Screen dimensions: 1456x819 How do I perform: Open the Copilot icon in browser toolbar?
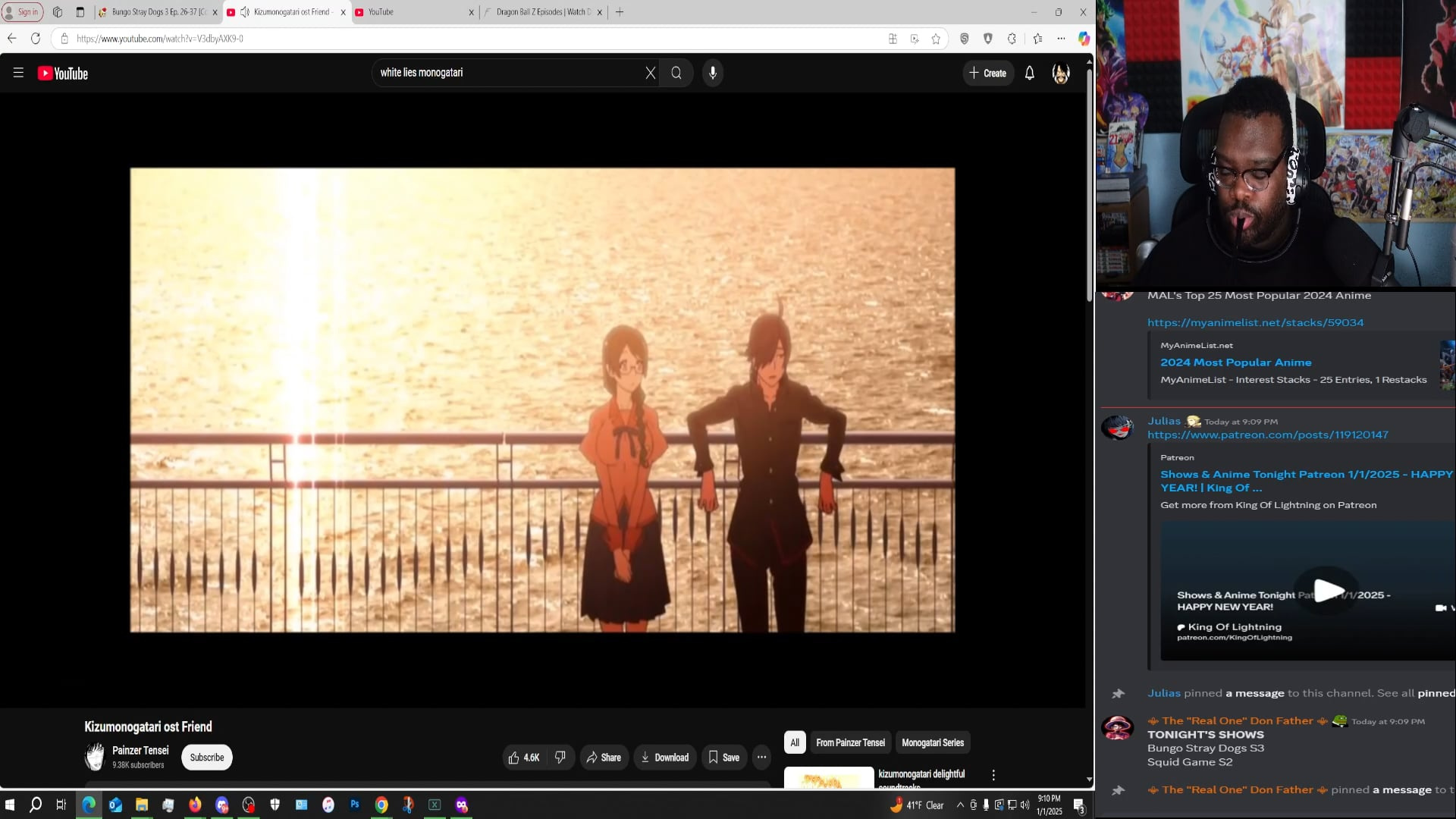tap(1084, 39)
